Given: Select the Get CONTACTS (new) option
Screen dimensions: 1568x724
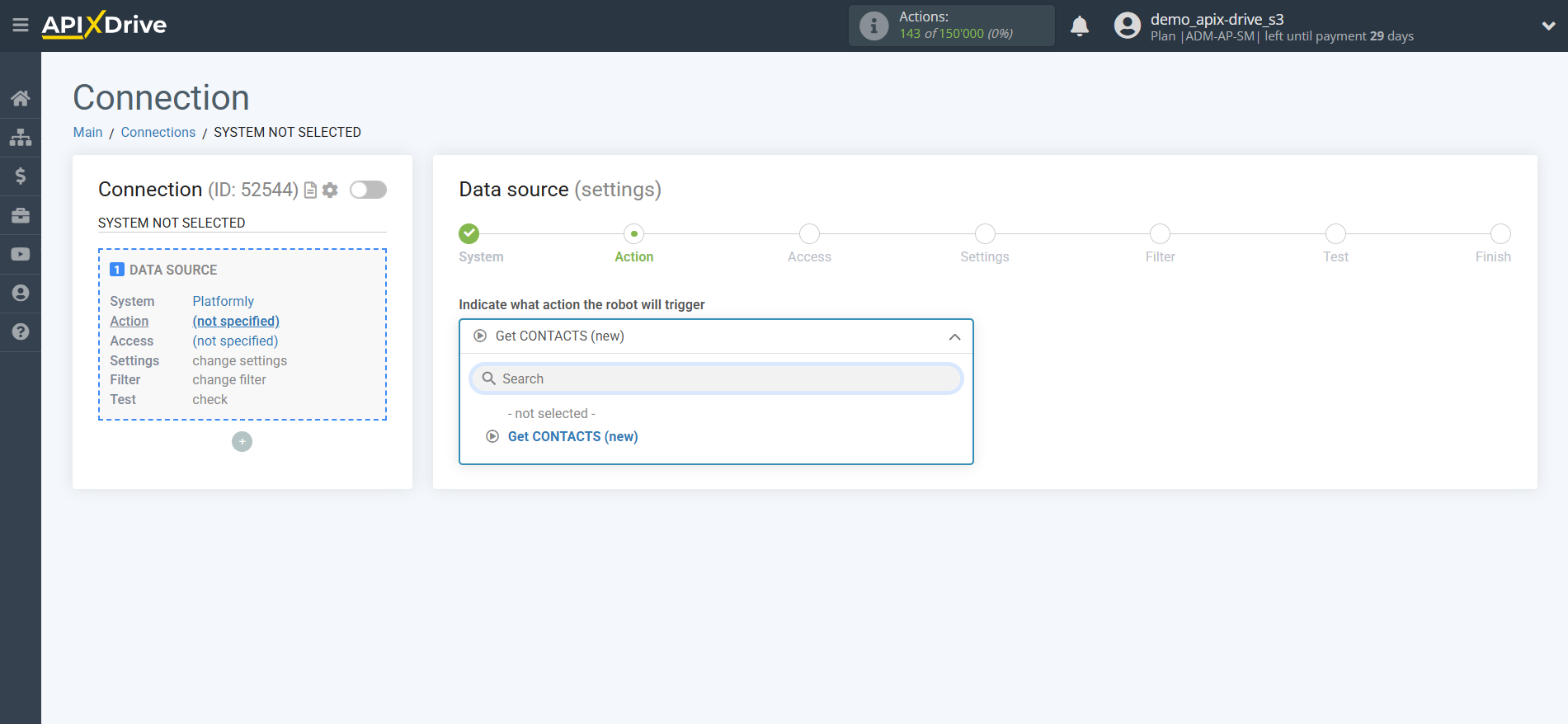Looking at the screenshot, I should [x=572, y=437].
